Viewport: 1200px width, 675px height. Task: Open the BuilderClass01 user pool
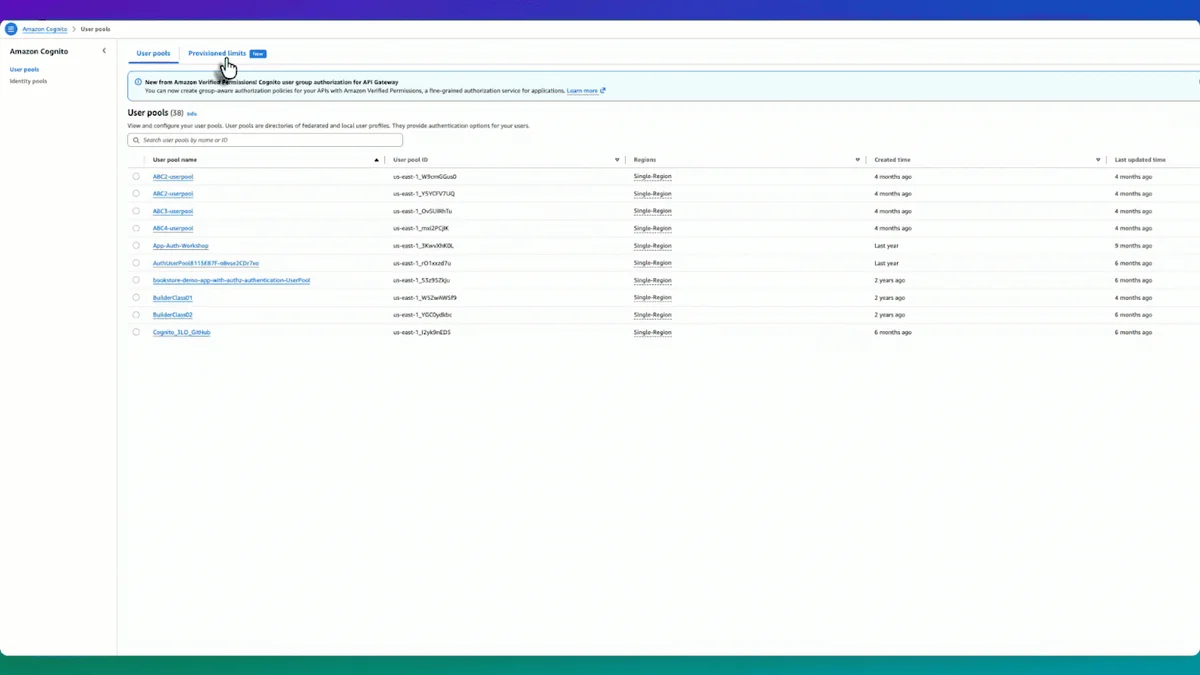pos(173,297)
